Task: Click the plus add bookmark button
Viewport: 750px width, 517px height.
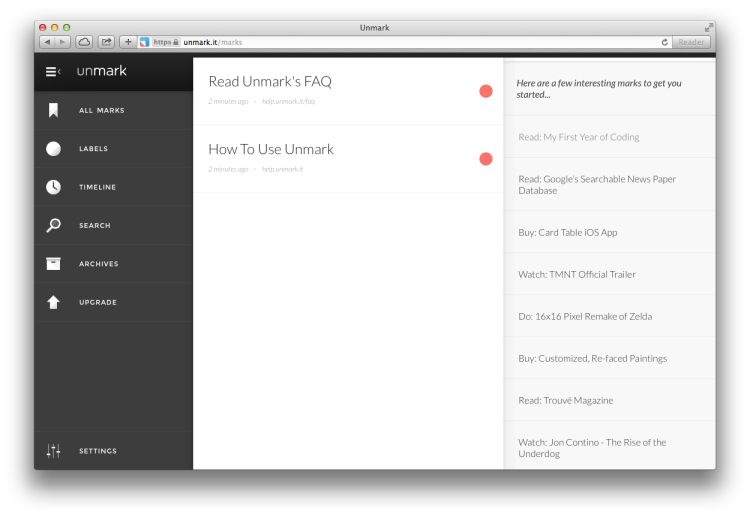Action: (128, 42)
